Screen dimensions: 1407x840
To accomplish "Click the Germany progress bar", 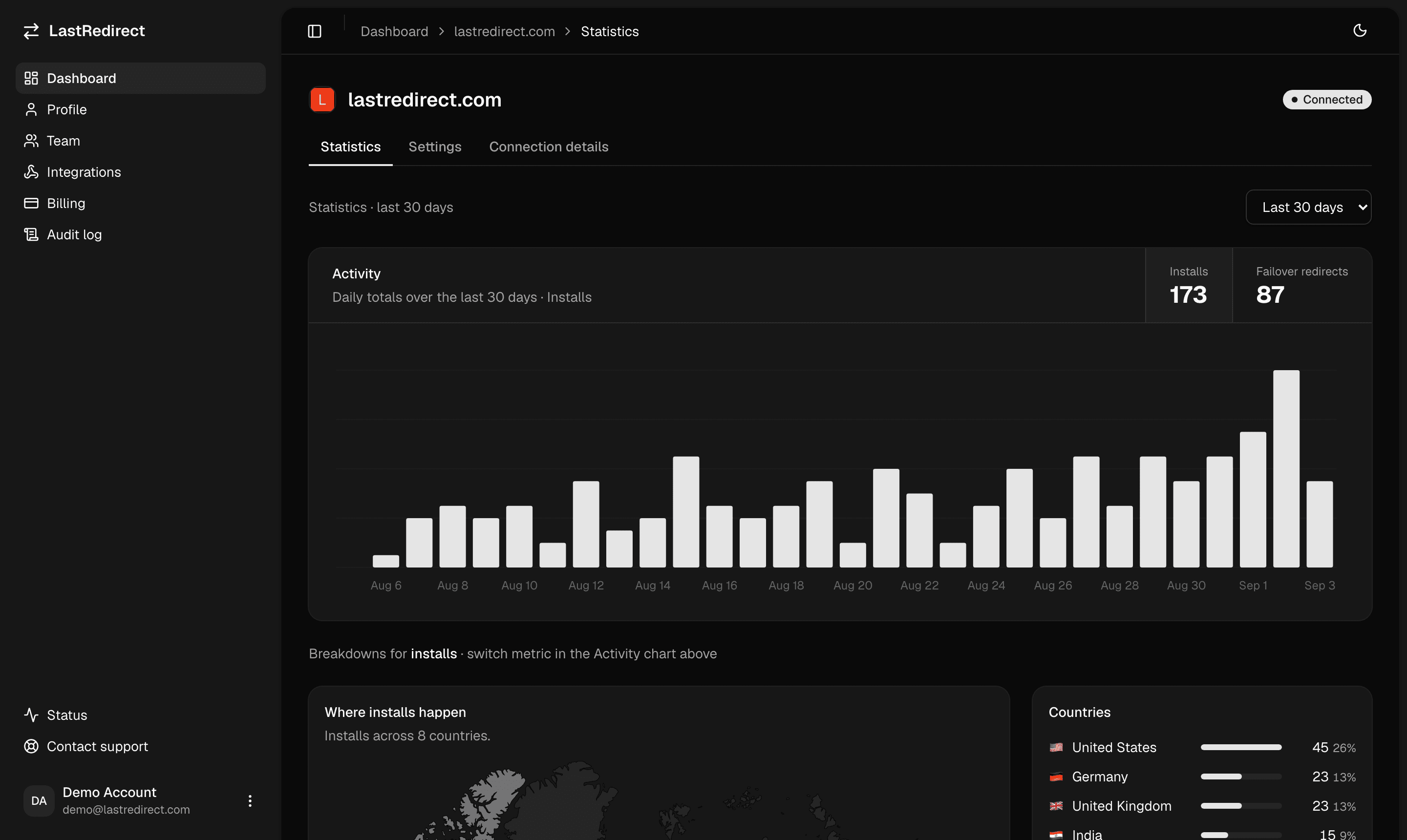I will click(1240, 777).
